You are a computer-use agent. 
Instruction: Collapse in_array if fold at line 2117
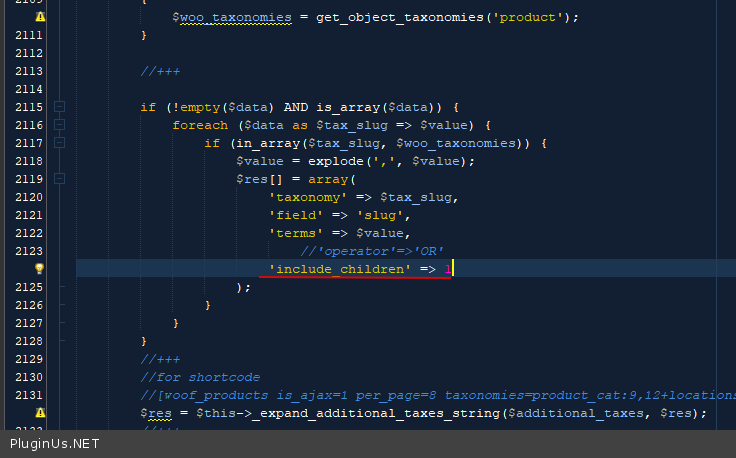pyautogui.click(x=59, y=143)
